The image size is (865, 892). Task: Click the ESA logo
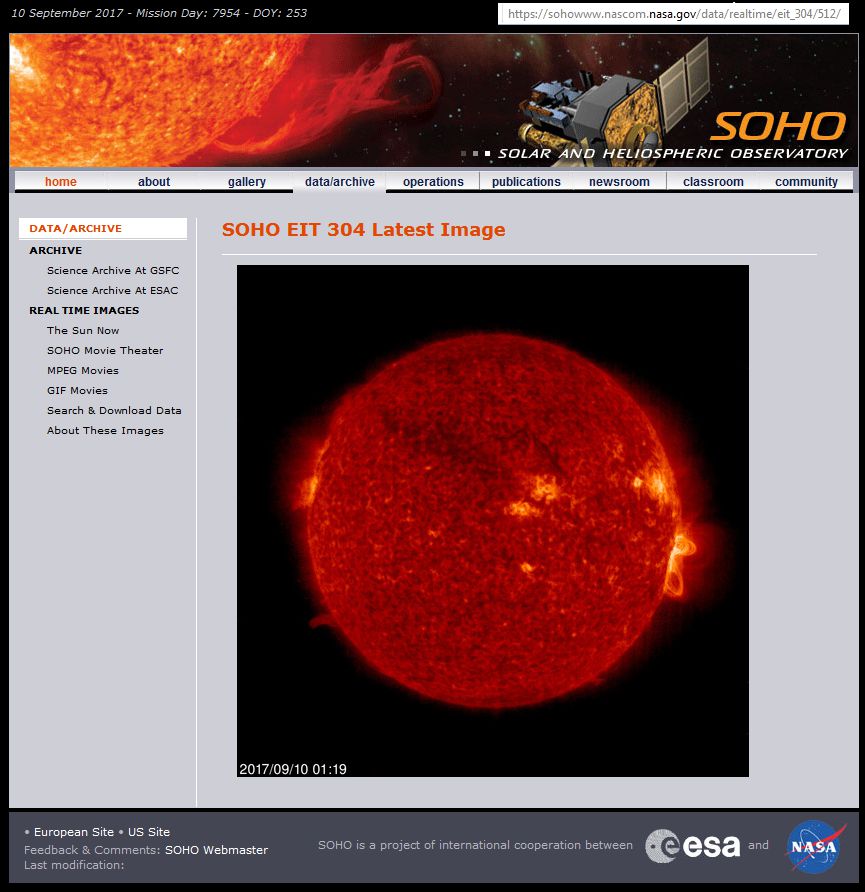(693, 846)
